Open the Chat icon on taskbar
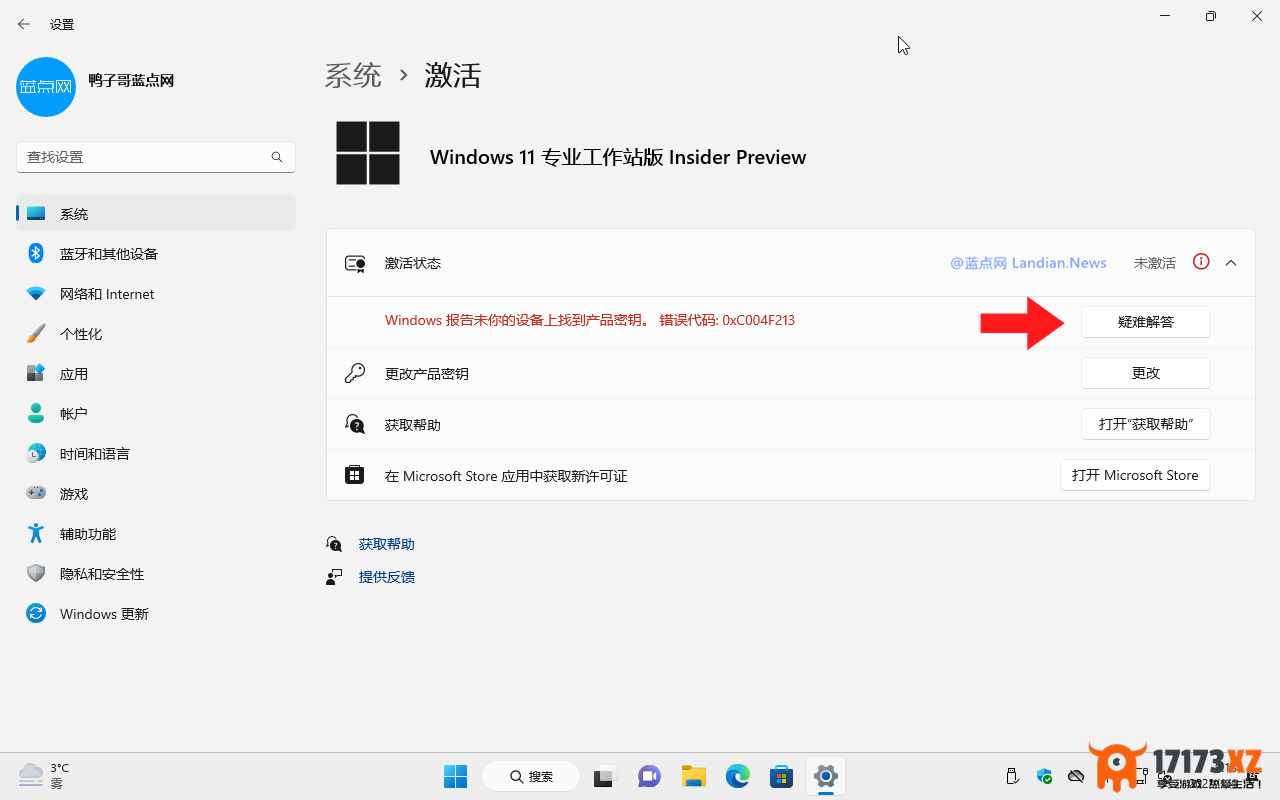This screenshot has width=1280, height=800. (649, 776)
